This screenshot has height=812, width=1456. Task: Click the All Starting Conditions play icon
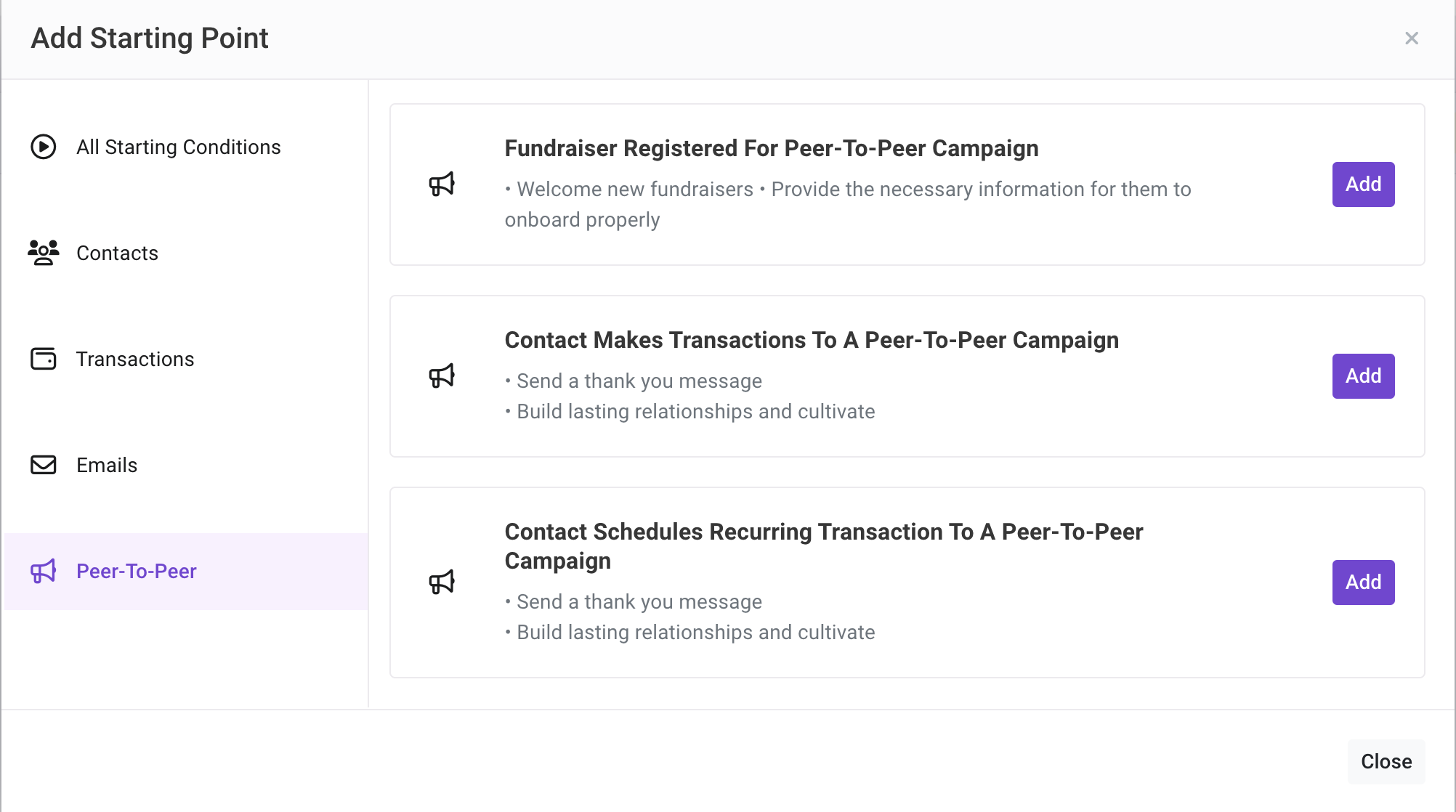[x=44, y=147]
